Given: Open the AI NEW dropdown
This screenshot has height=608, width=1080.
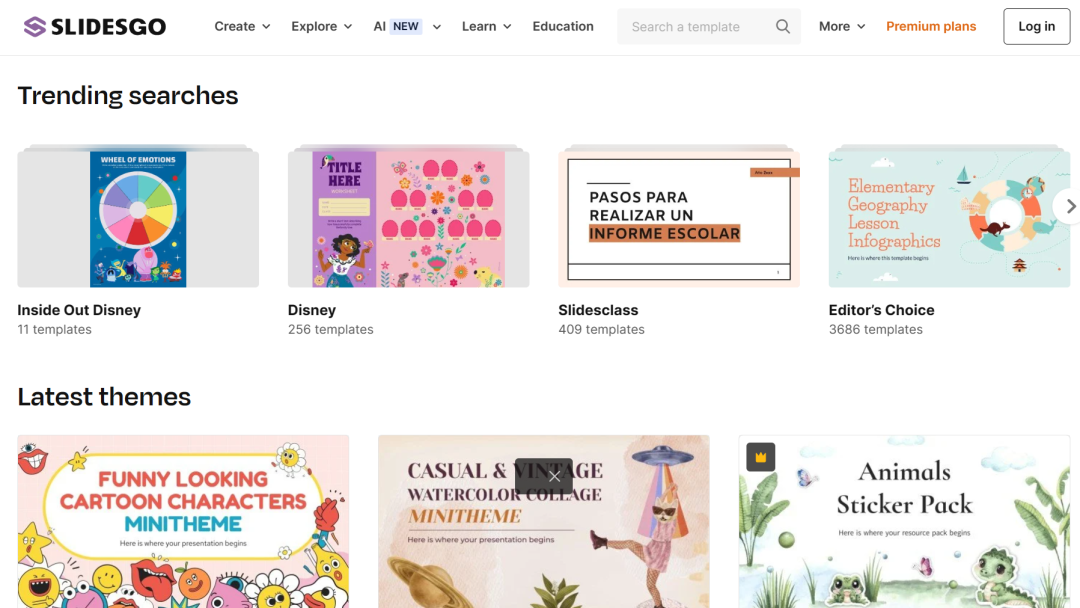Looking at the screenshot, I should (x=407, y=27).
